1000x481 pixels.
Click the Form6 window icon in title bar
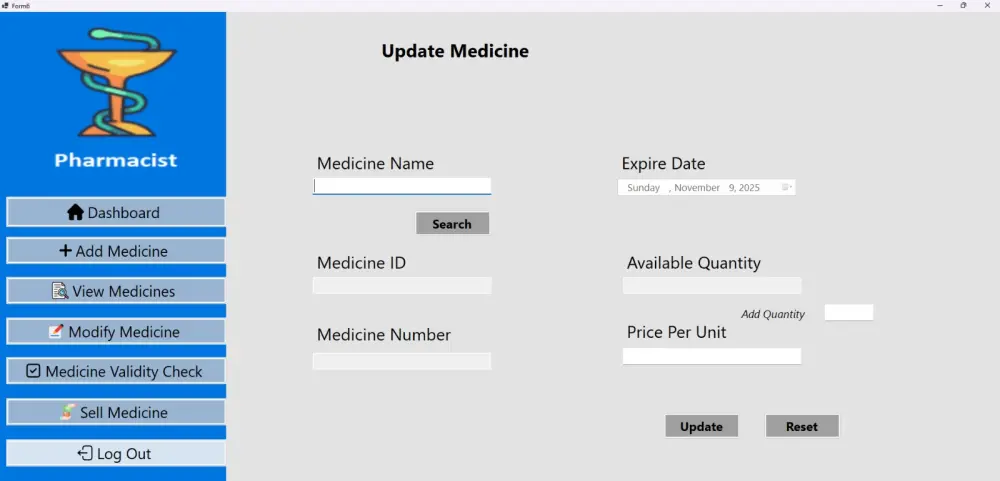pyautogui.click(x=5, y=5)
